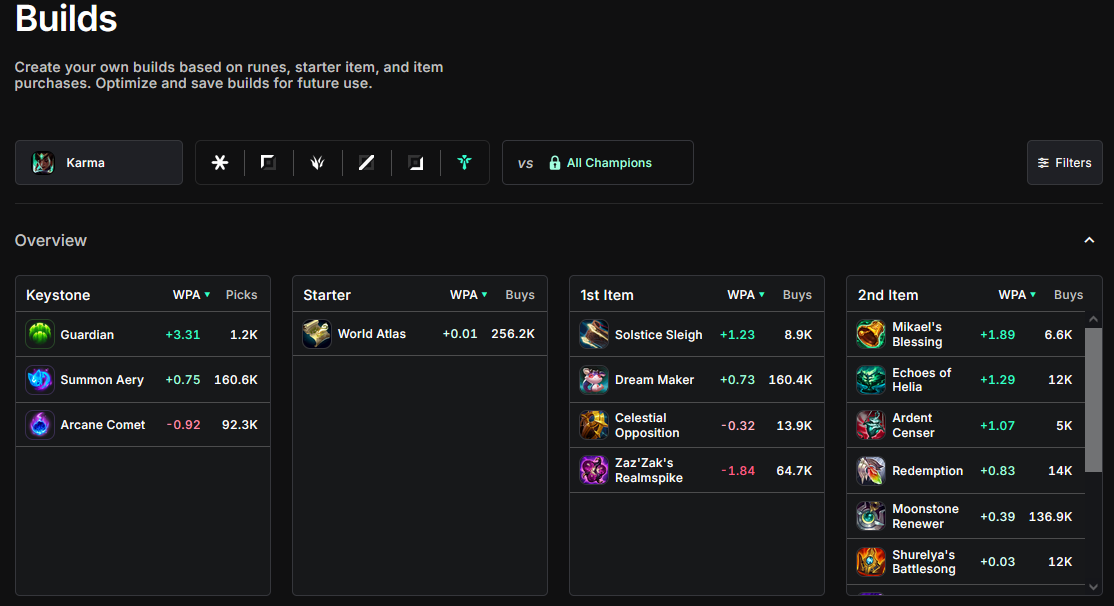Sort 2nd Item table by WPA

[1017, 295]
